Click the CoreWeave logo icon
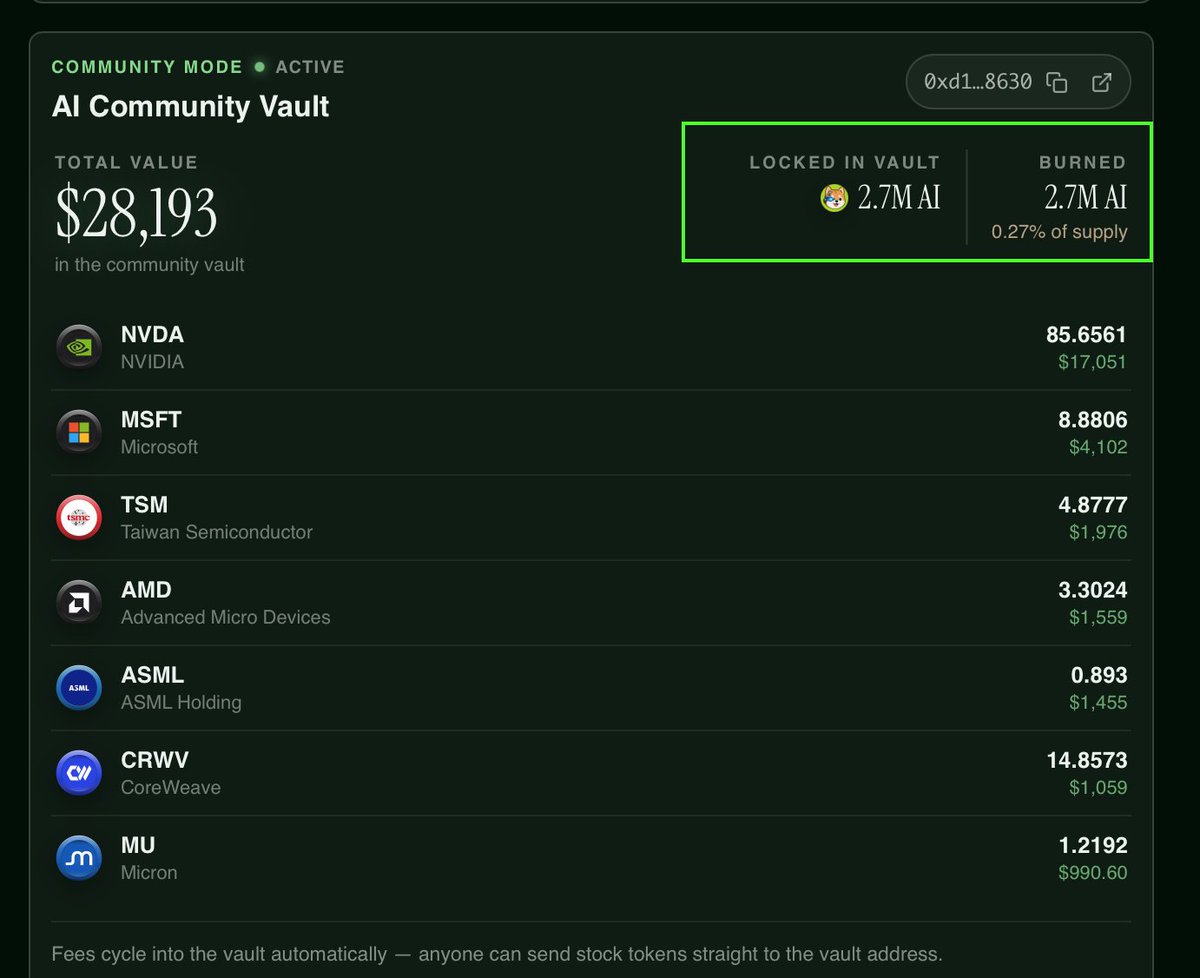 pos(79,772)
